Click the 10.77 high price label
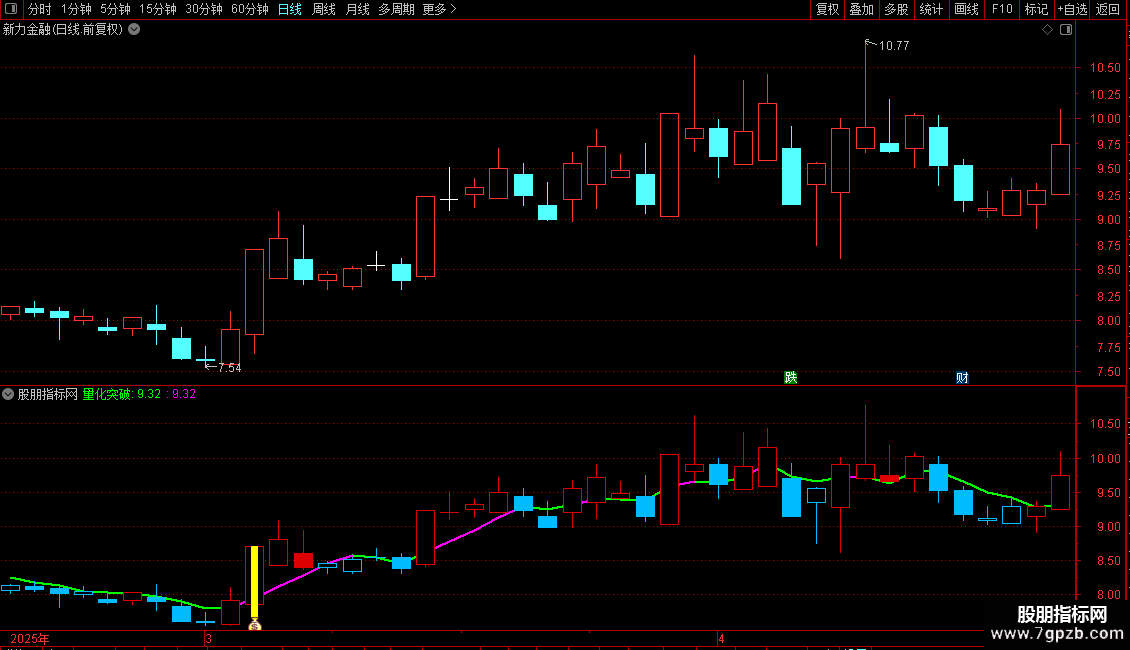This screenshot has height=650, width=1130. point(894,46)
